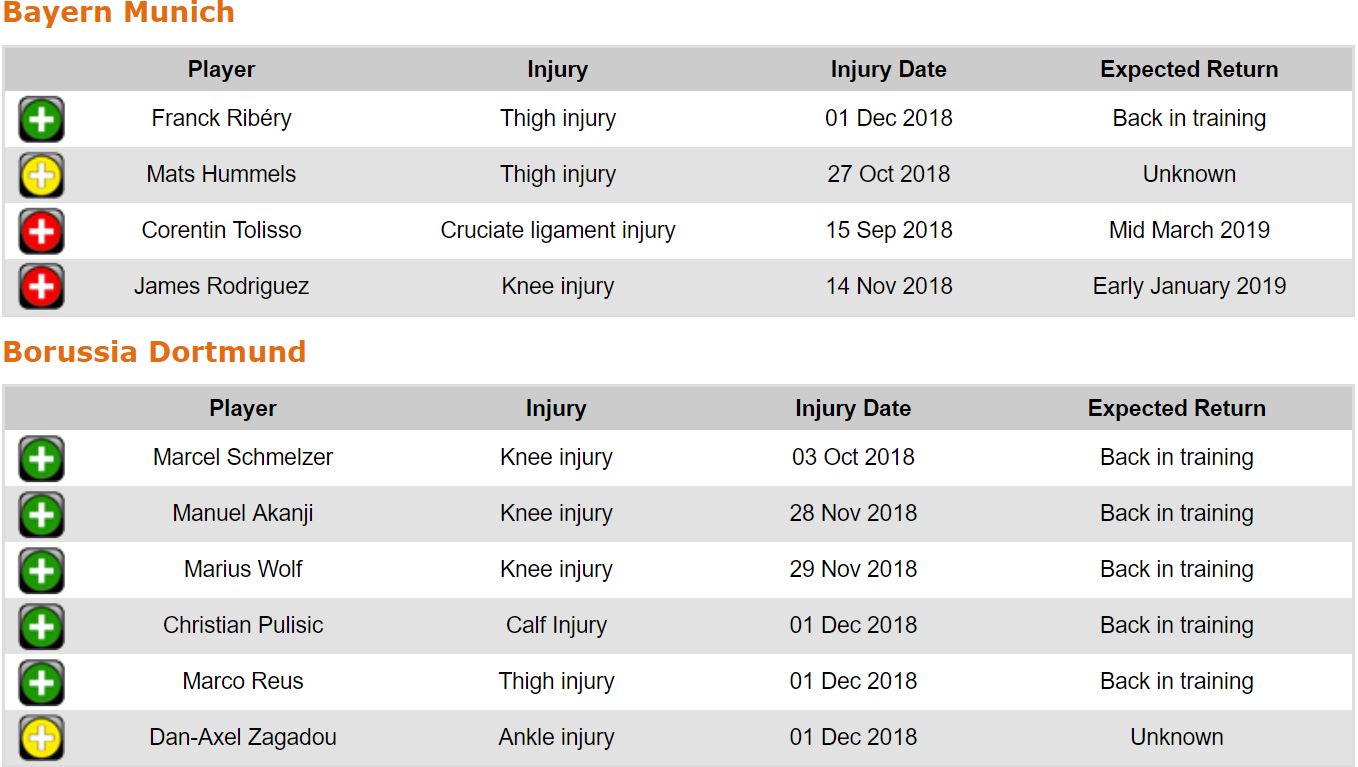
Task: Open the Borussia Dortmund team heading
Action: click(154, 352)
